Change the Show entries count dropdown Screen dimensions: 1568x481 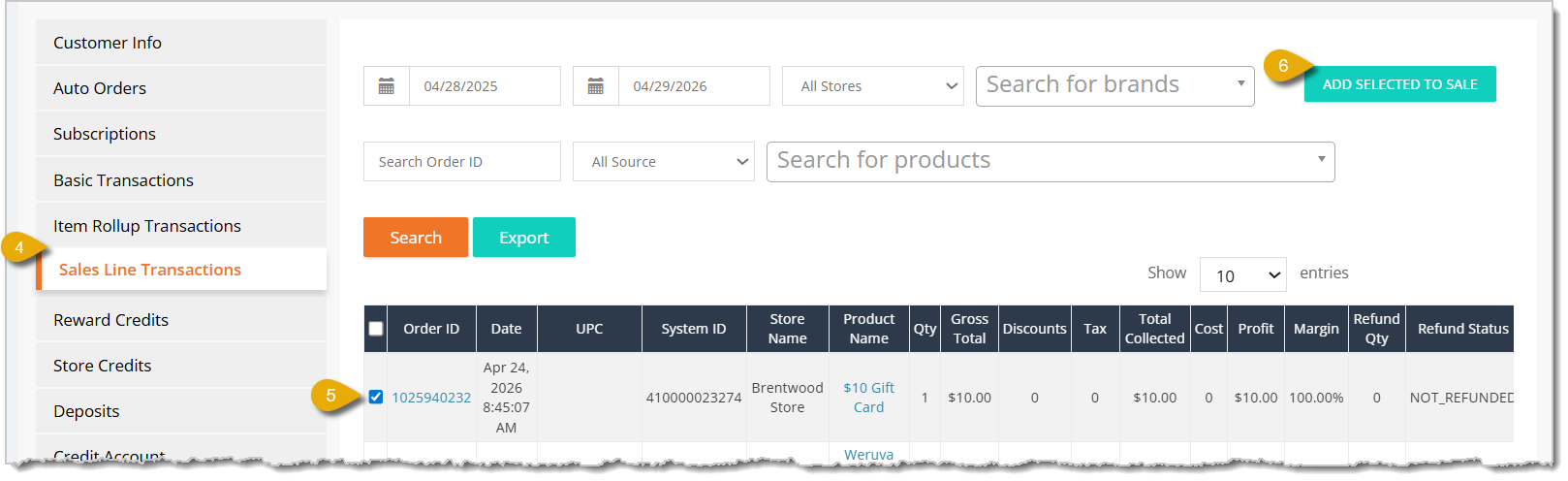point(1243,275)
